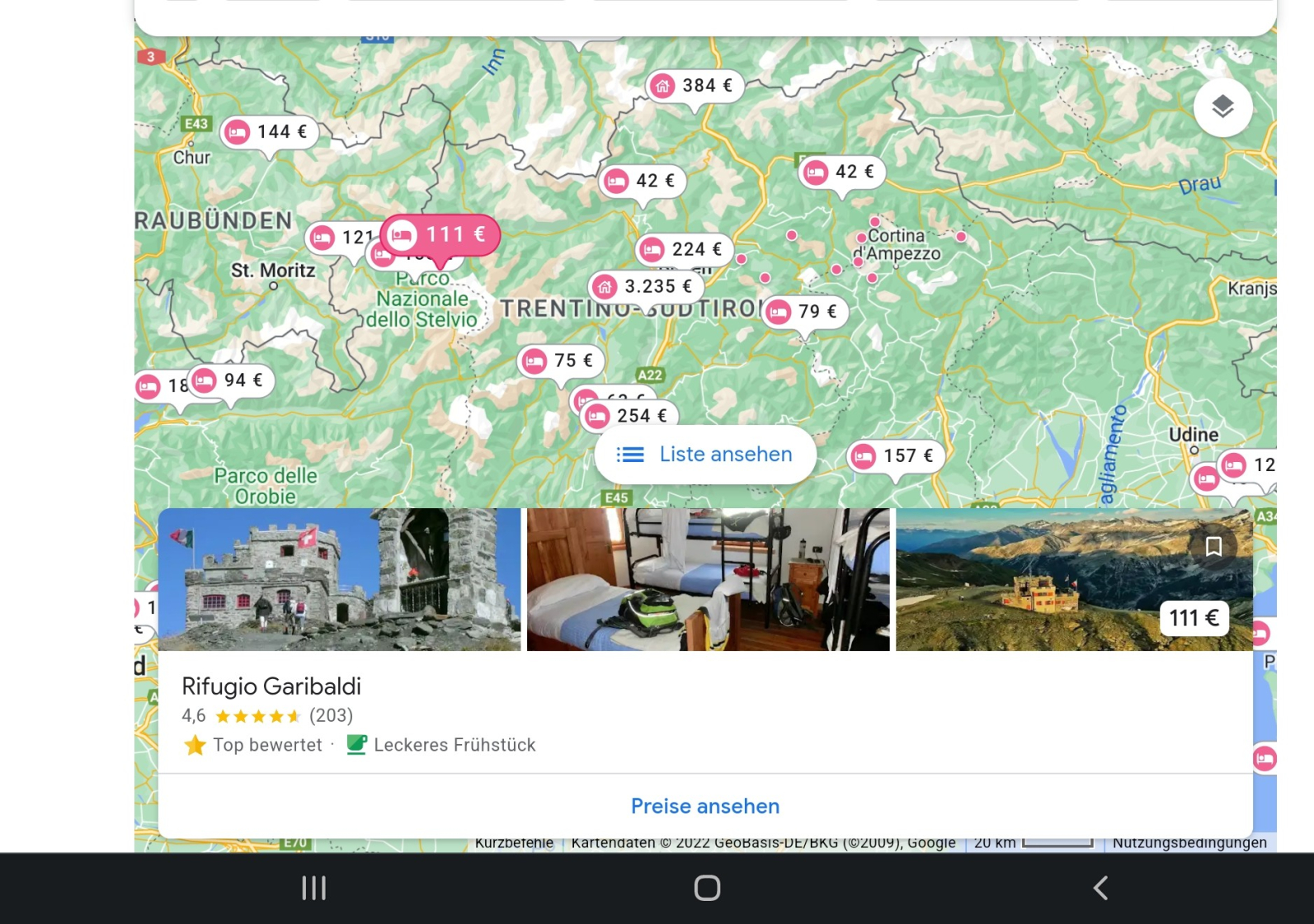Select the 94 € hotel marker

(231, 380)
